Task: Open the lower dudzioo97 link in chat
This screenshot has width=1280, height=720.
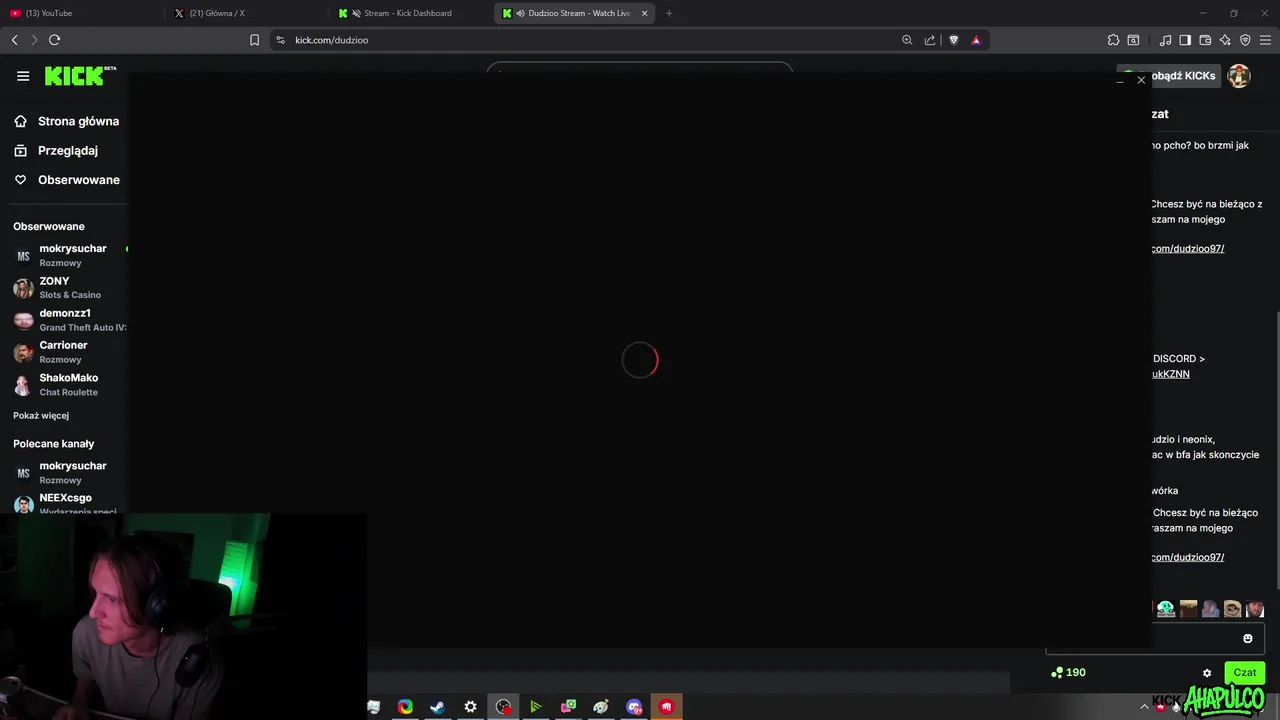Action: click(x=1187, y=557)
